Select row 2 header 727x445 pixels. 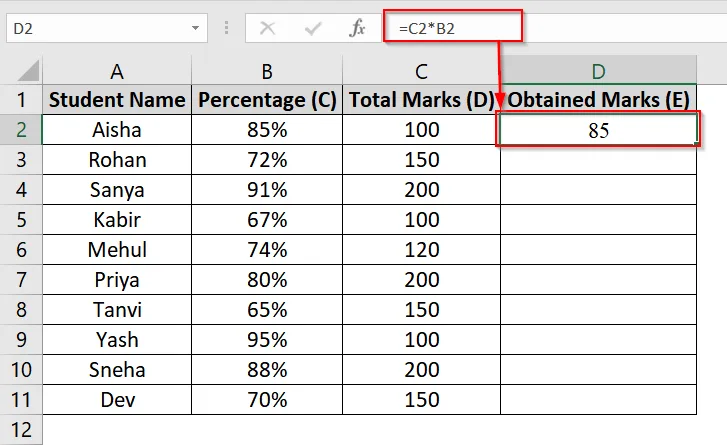pyautogui.click(x=21, y=130)
